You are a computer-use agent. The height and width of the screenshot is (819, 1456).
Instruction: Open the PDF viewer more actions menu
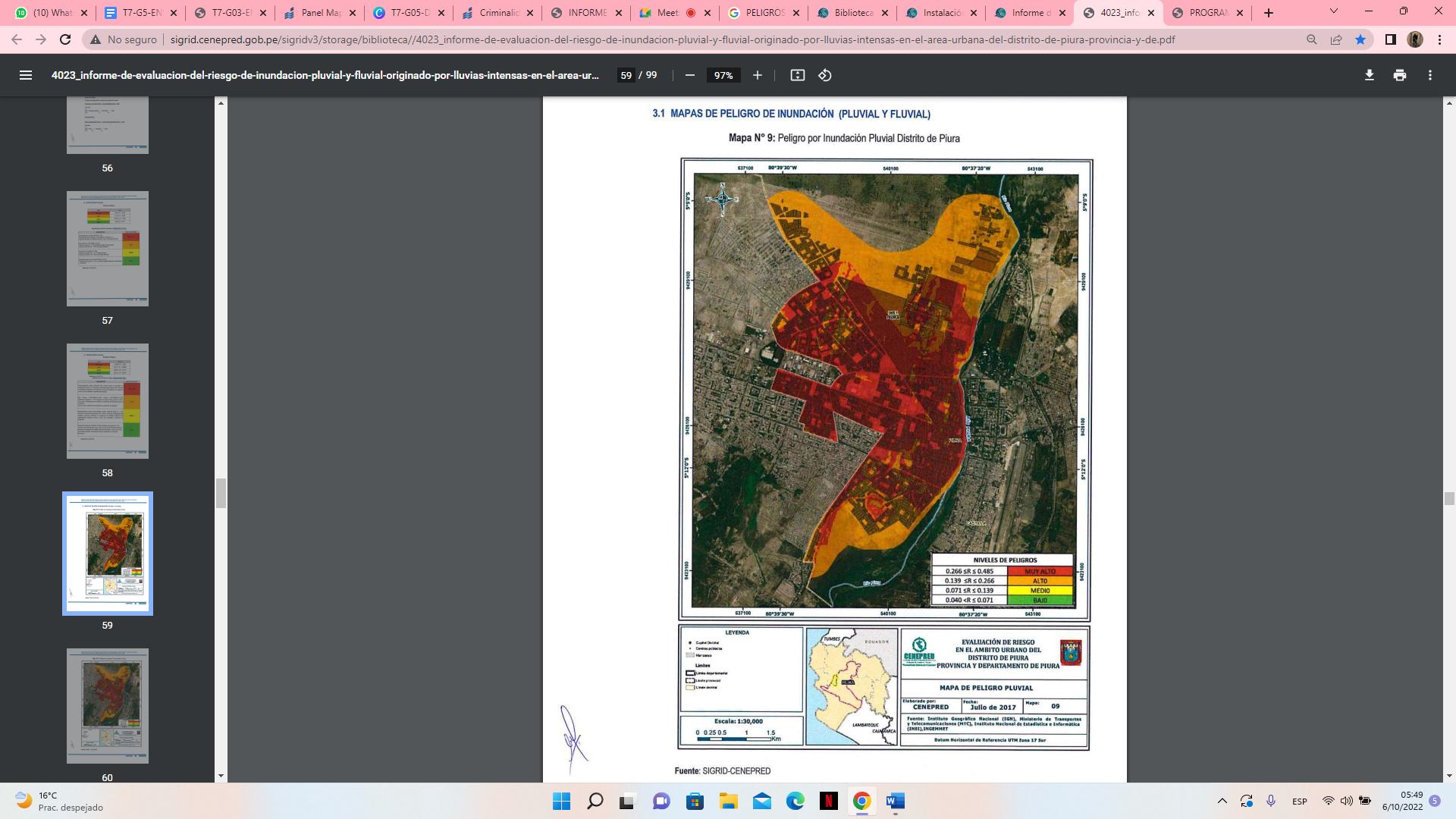(x=1429, y=75)
